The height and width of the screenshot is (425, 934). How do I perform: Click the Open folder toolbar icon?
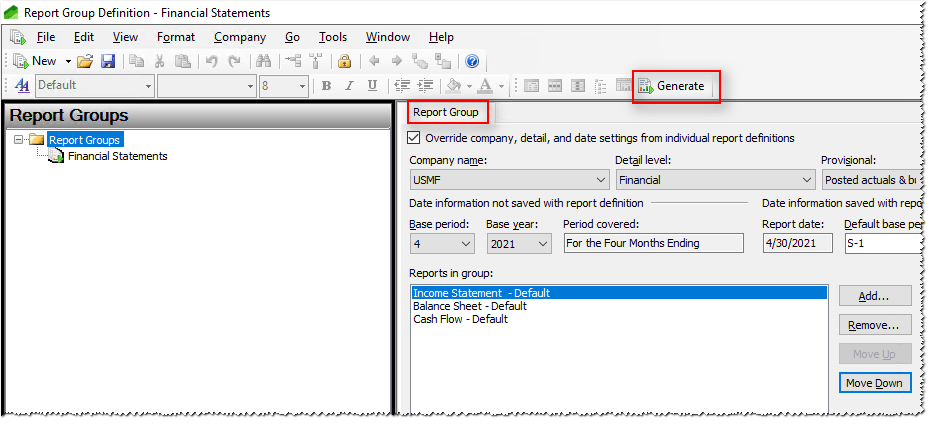85,62
